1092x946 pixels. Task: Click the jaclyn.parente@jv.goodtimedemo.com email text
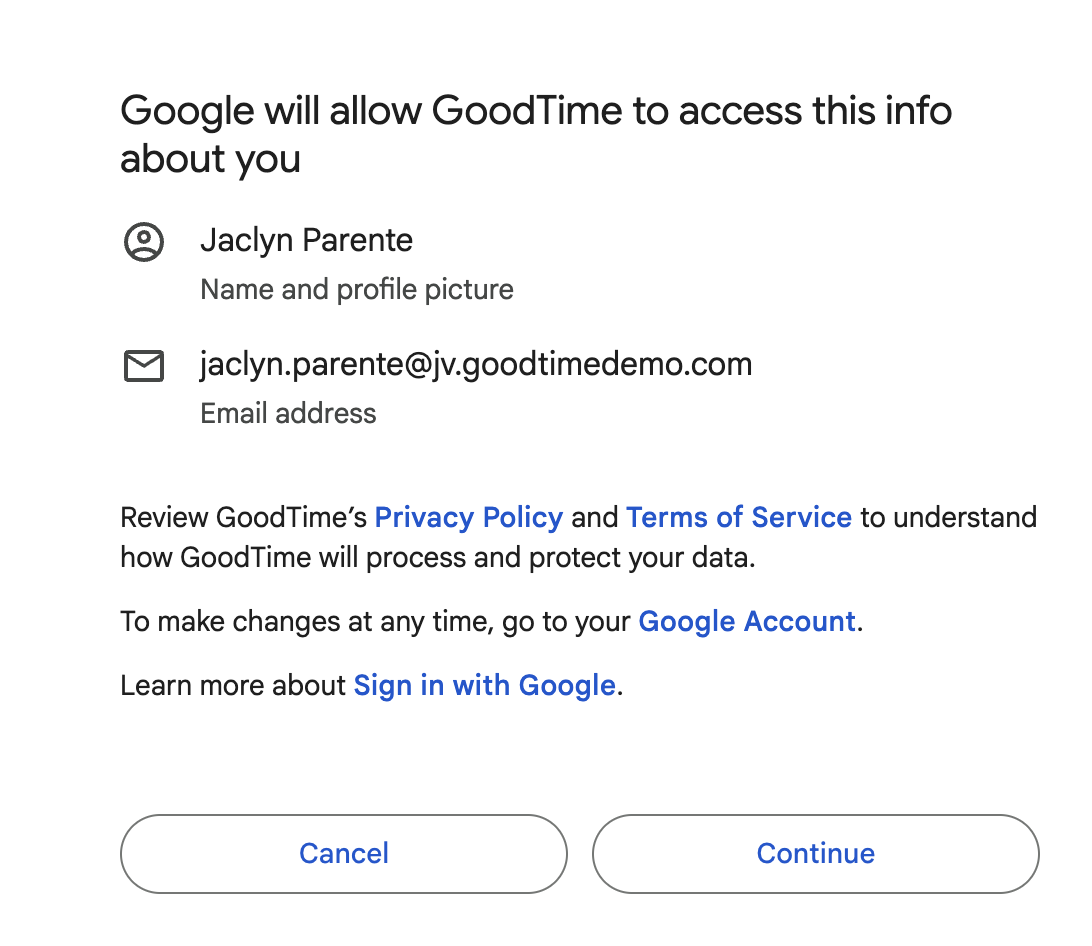476,365
